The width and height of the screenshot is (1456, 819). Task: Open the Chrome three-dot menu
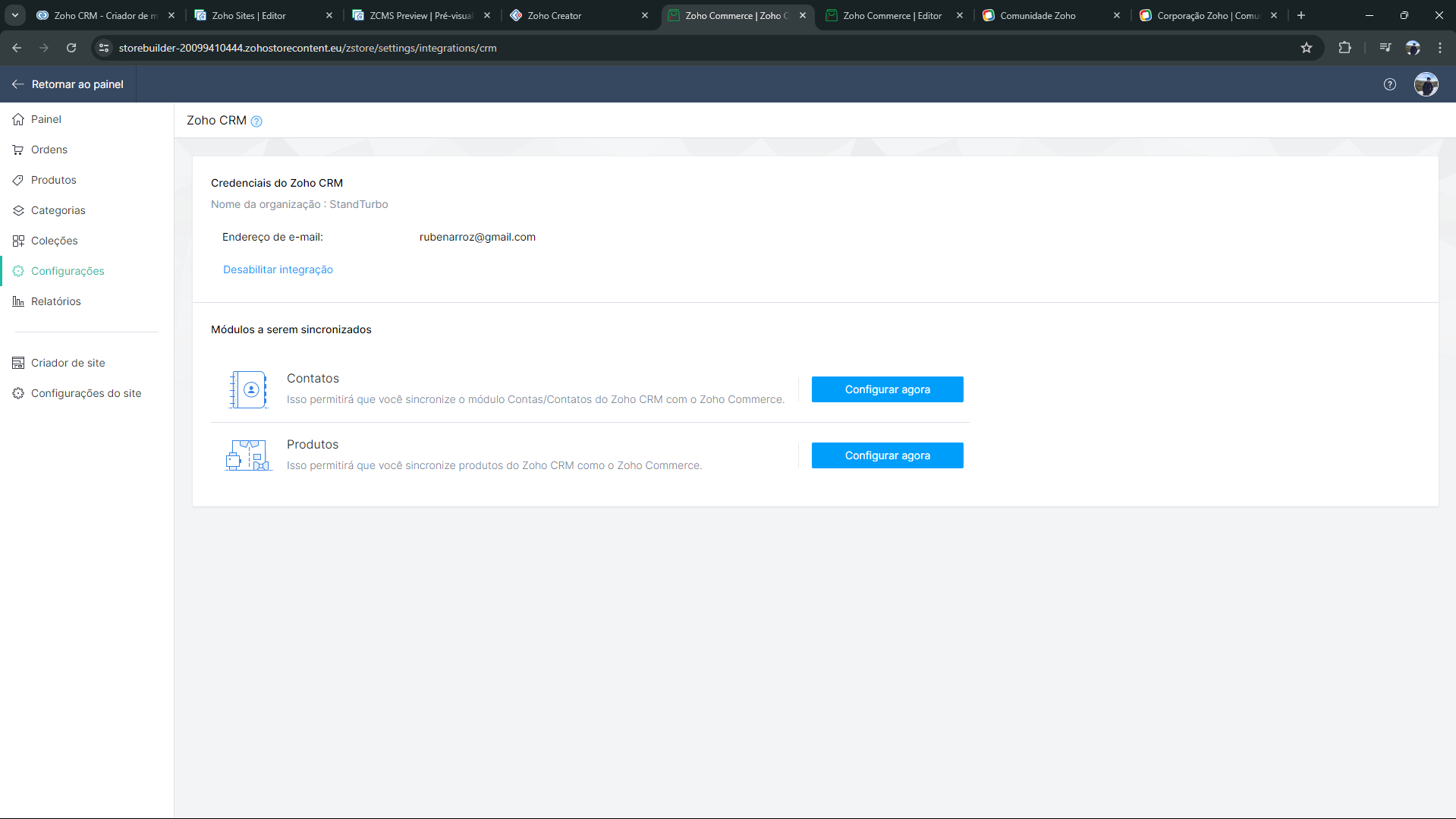click(x=1440, y=48)
